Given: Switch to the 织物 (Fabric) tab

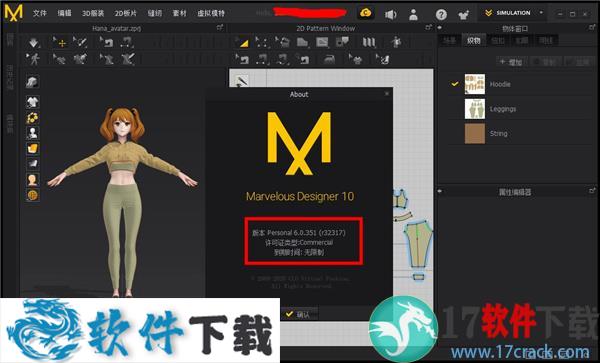Looking at the screenshot, I should tap(473, 41).
